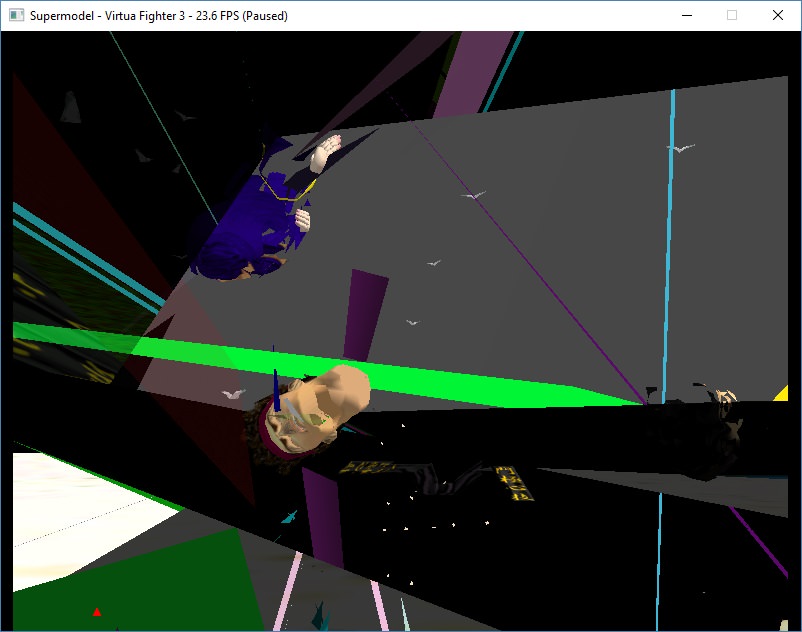
Task: Click the Supermodel app icon in the title bar
Action: click(x=16, y=15)
